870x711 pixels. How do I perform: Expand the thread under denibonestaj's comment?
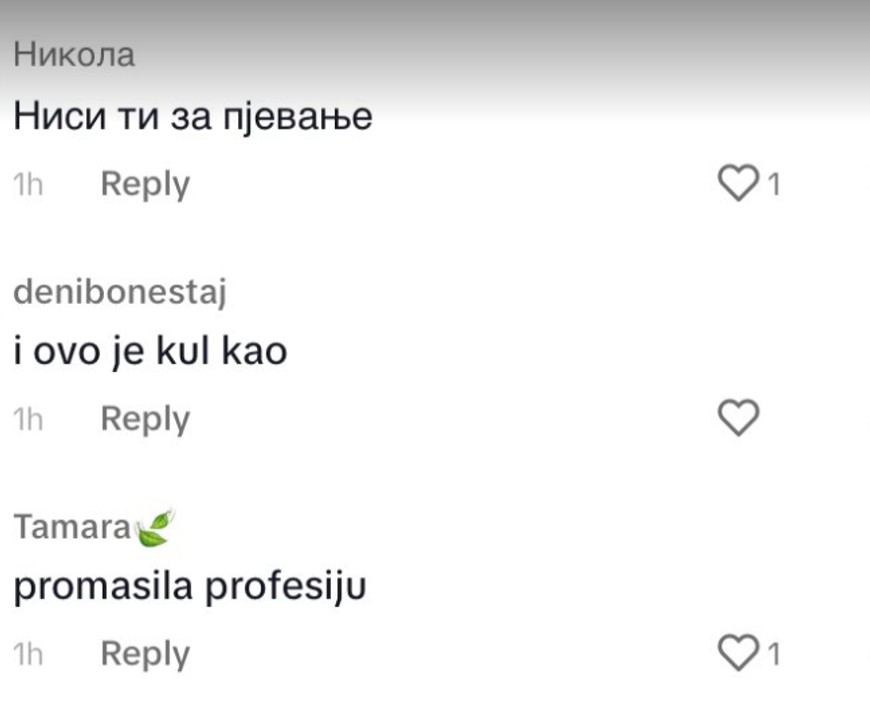point(145,417)
